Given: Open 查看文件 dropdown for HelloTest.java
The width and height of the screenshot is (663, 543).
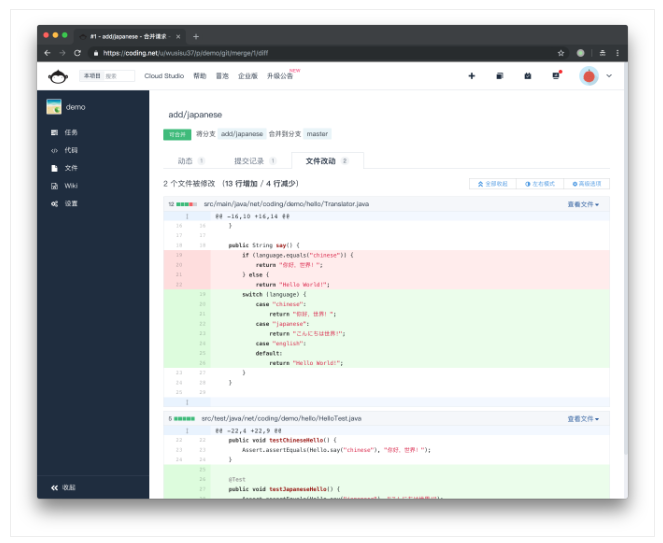Looking at the screenshot, I should [583, 419].
